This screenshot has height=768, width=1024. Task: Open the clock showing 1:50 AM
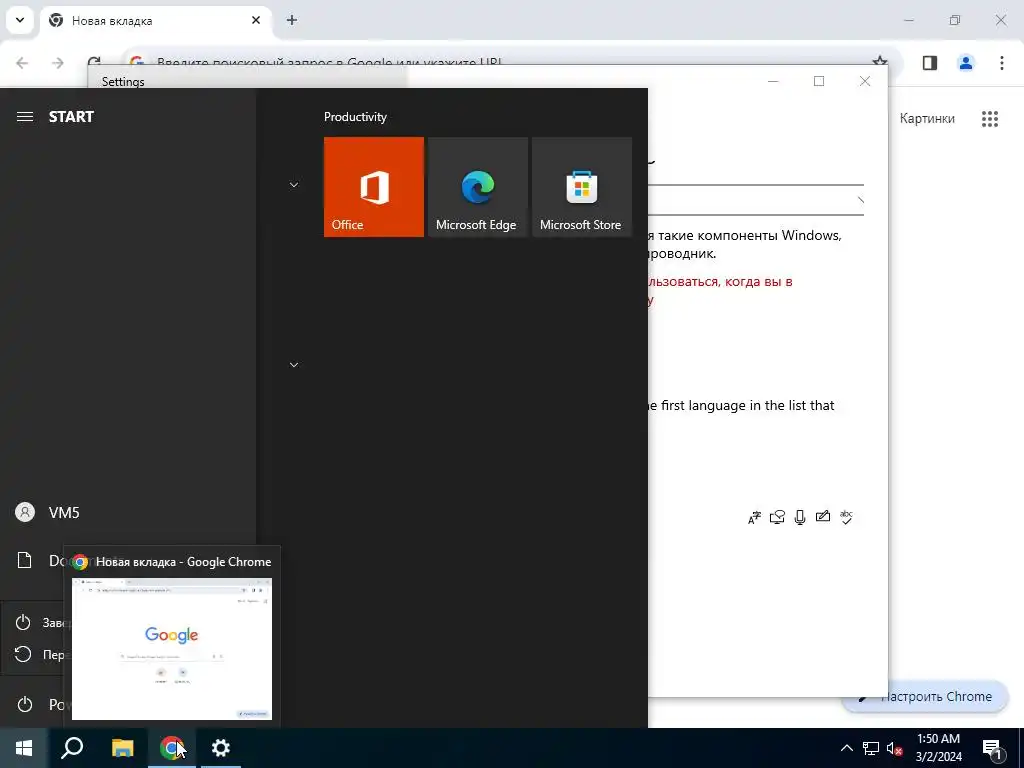pyautogui.click(x=938, y=748)
